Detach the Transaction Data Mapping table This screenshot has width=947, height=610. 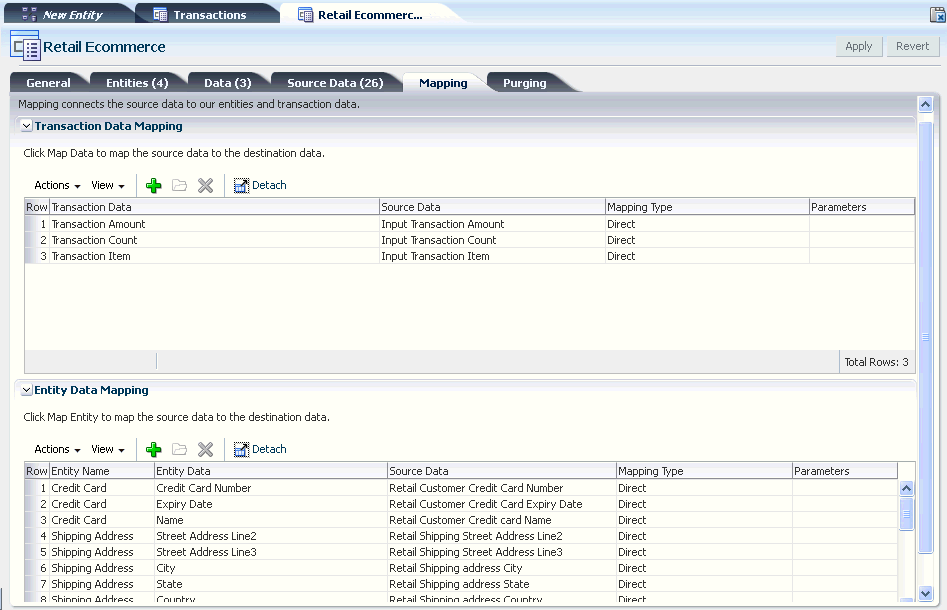click(x=260, y=185)
